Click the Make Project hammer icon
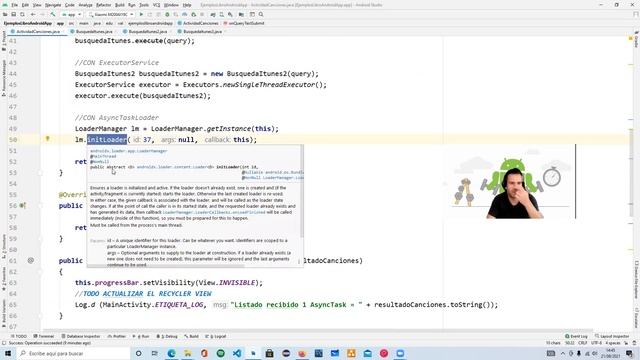The width and height of the screenshot is (640, 360). (53, 14)
